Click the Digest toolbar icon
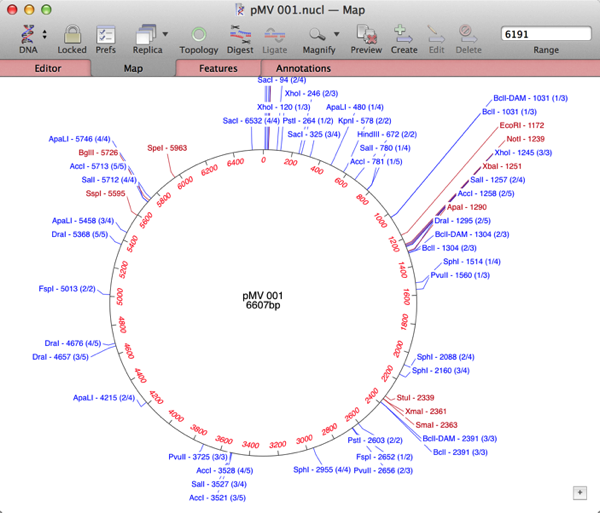This screenshot has width=600, height=513. coord(240,33)
